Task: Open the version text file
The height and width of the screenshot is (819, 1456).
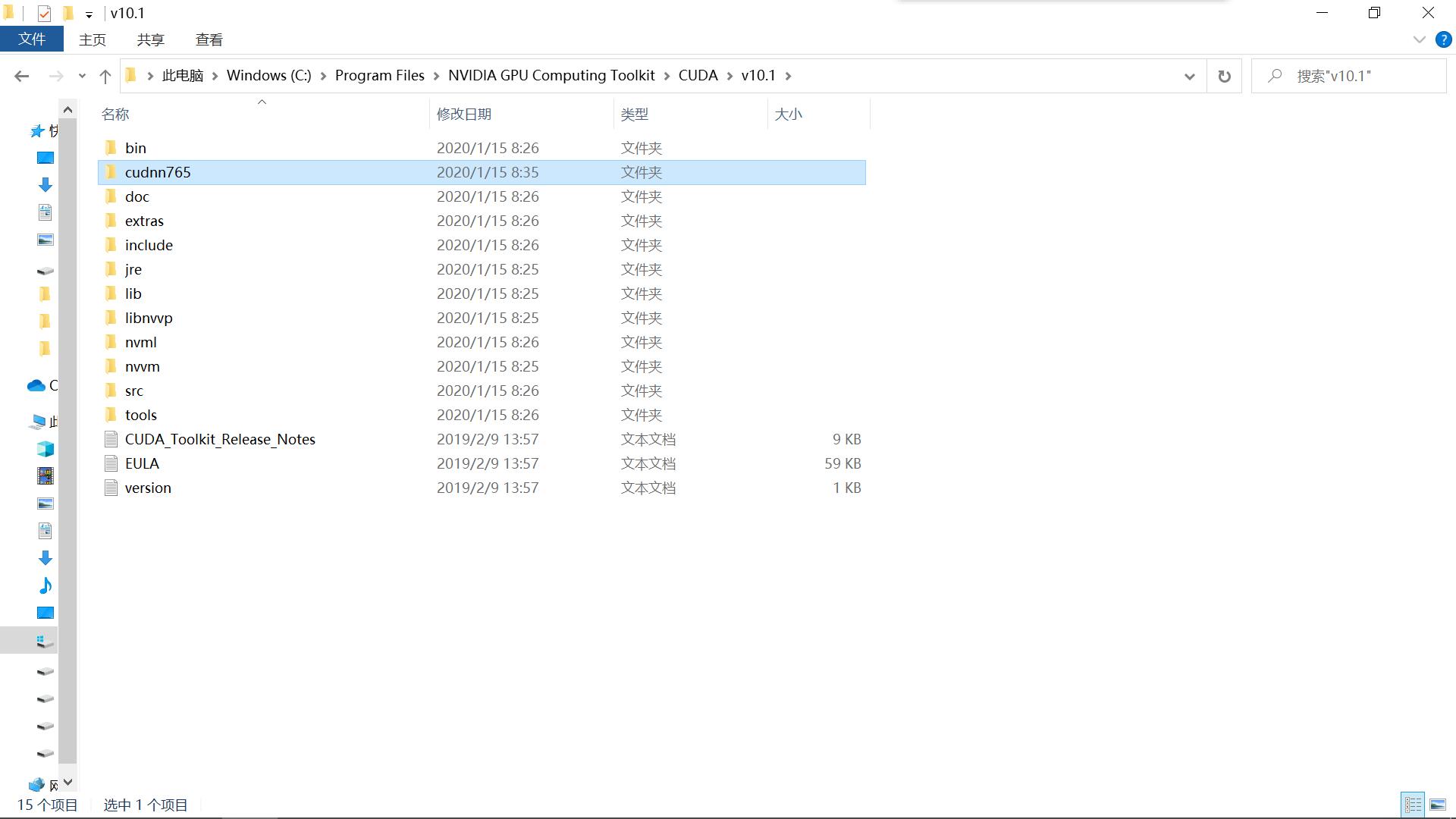Action: click(x=148, y=487)
